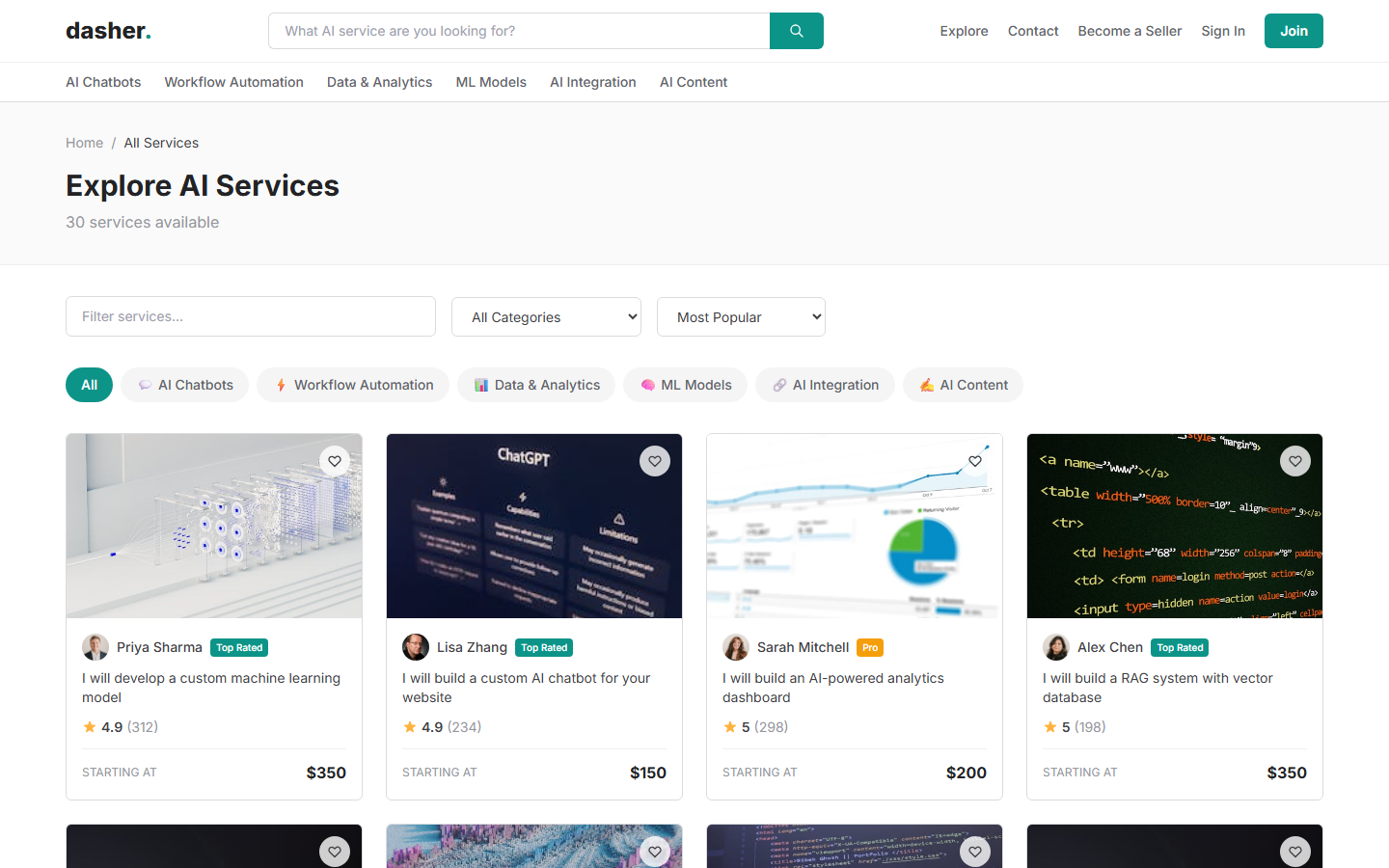Screen dimensions: 1389x868
Task: Click the $200 price
Action: (967, 773)
